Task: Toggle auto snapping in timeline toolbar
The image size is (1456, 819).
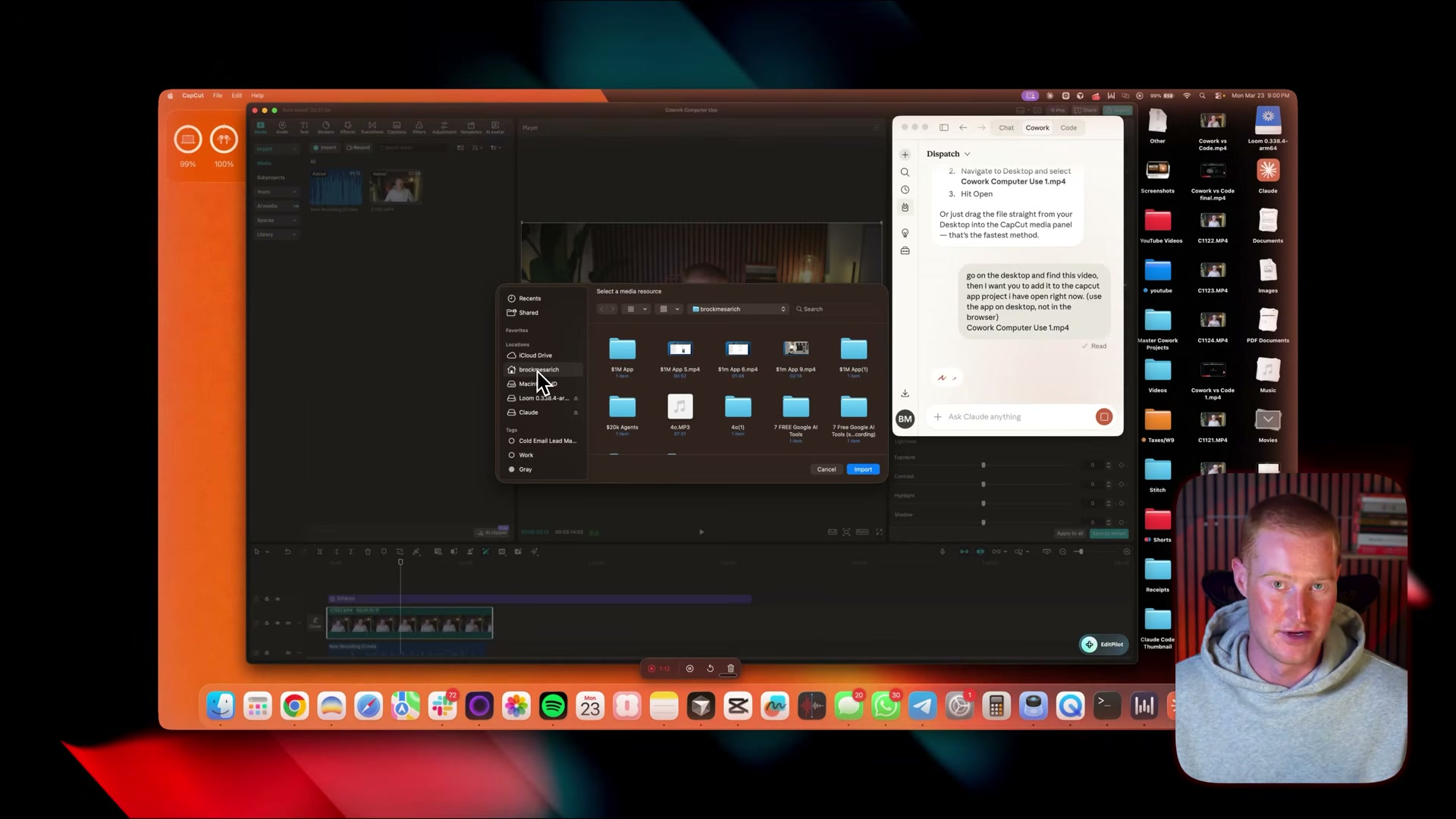Action: click(x=981, y=552)
